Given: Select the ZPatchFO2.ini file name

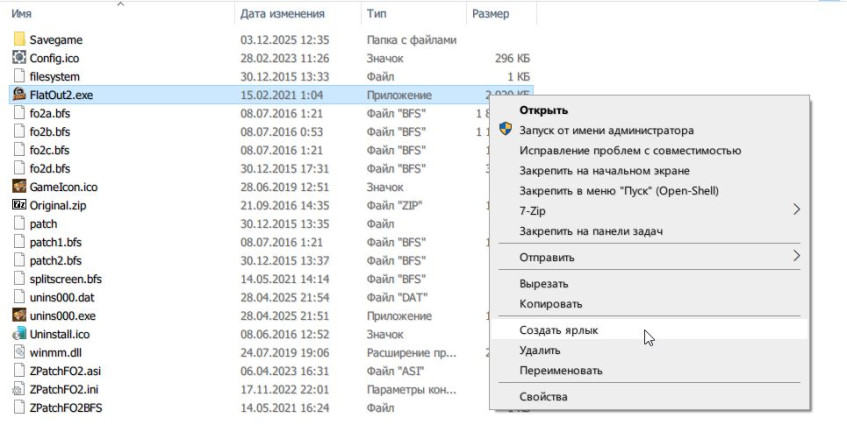Looking at the screenshot, I should click(64, 389).
